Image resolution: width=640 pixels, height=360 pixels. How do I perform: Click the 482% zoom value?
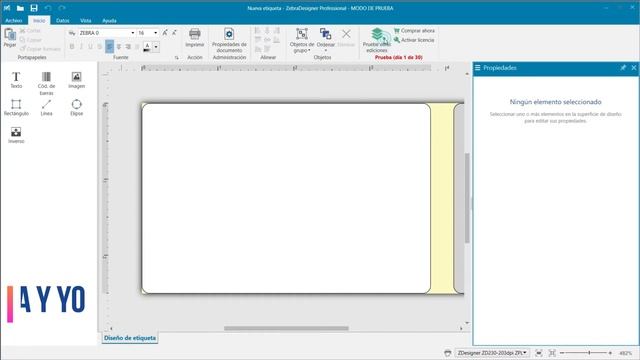point(625,353)
